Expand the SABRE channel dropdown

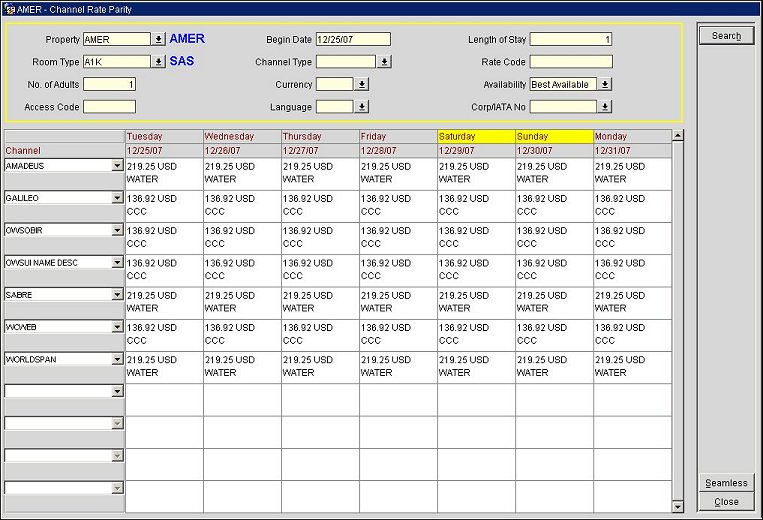(x=117, y=295)
